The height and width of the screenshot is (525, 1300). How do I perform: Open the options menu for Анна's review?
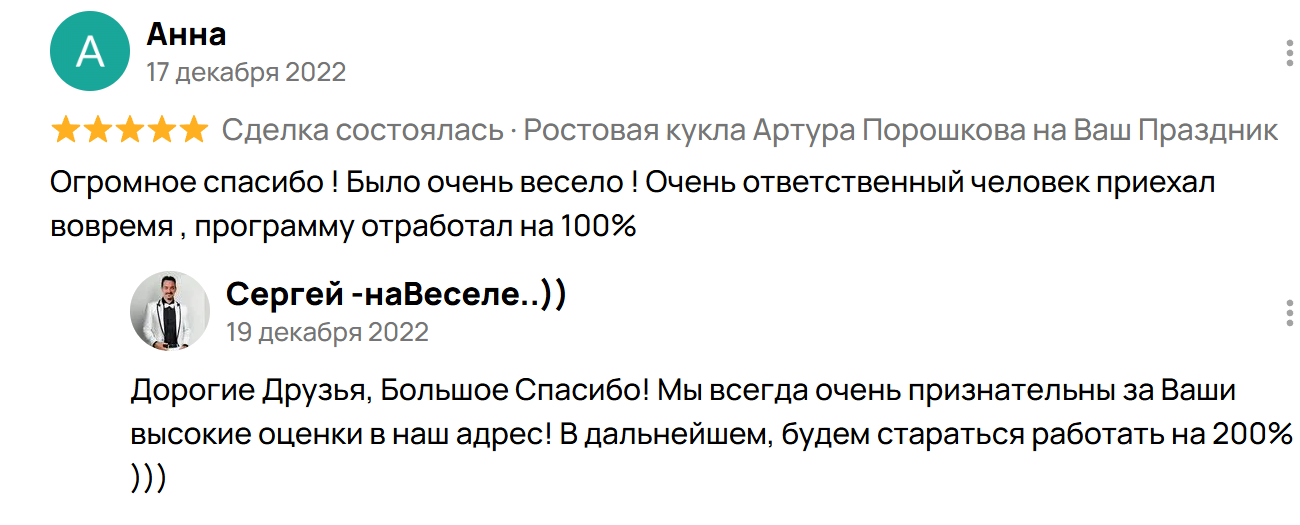1289,52
